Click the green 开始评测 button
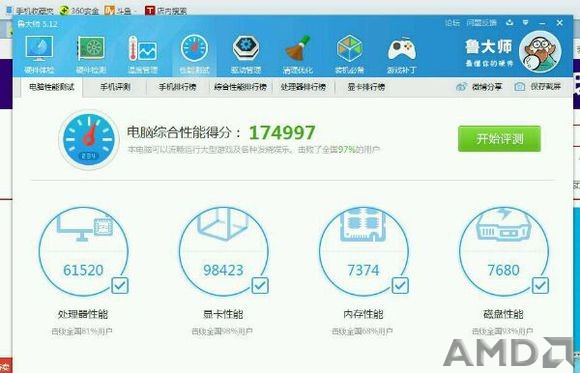Viewport: 580px width, 373px height. click(x=499, y=139)
